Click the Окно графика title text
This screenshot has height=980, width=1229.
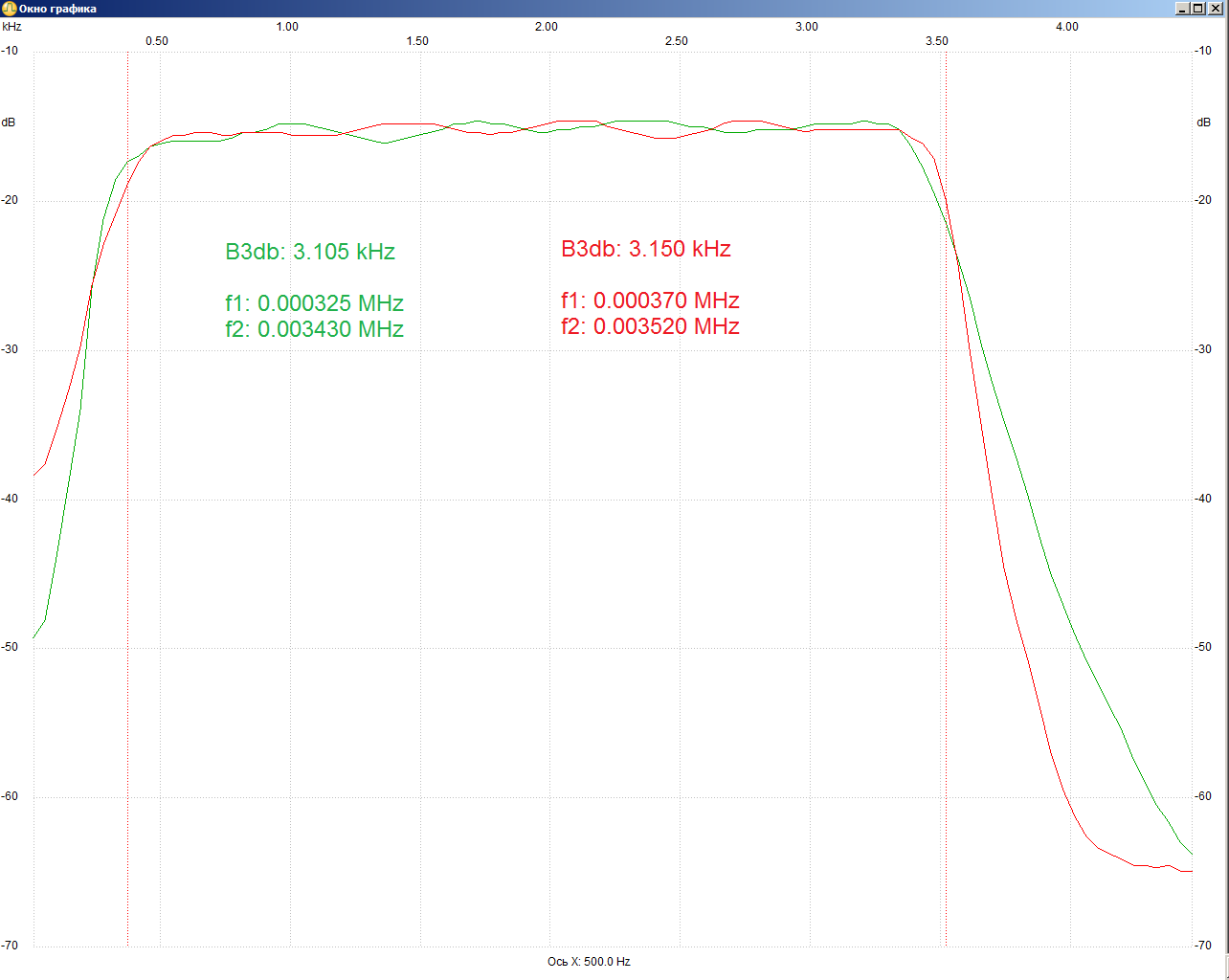point(57,9)
